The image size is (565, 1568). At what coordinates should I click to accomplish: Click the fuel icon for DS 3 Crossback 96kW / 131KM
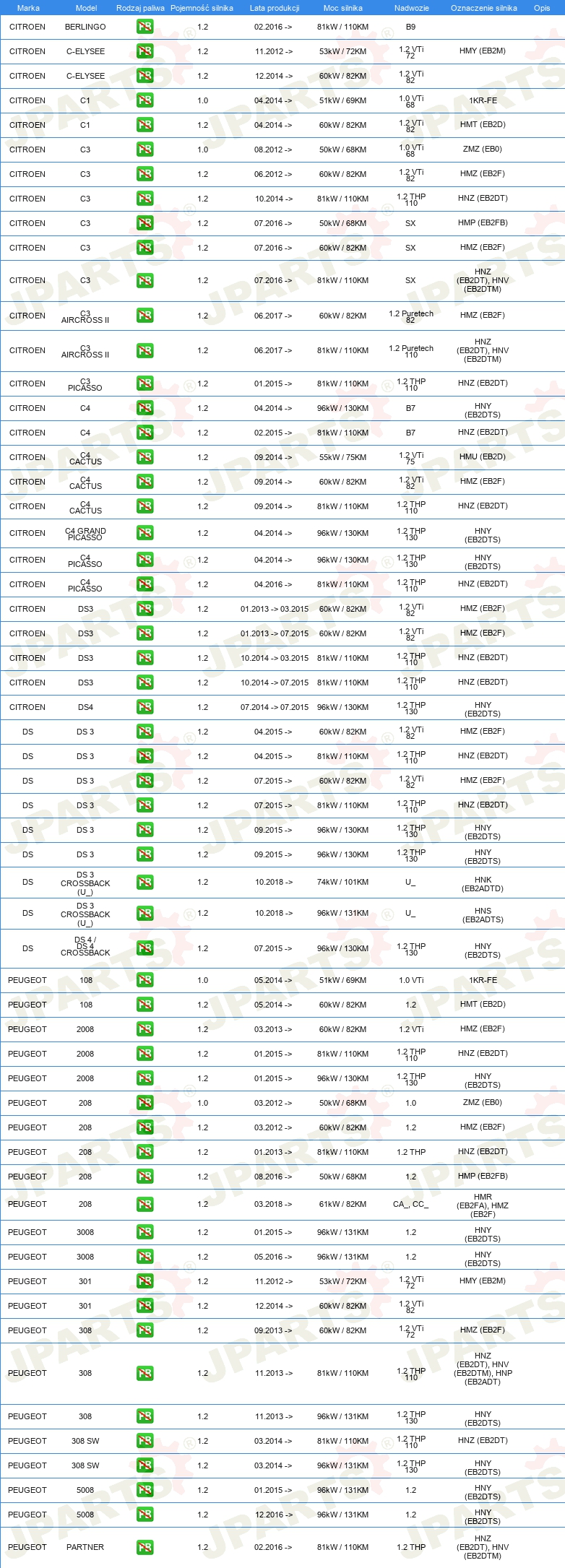coord(145,913)
